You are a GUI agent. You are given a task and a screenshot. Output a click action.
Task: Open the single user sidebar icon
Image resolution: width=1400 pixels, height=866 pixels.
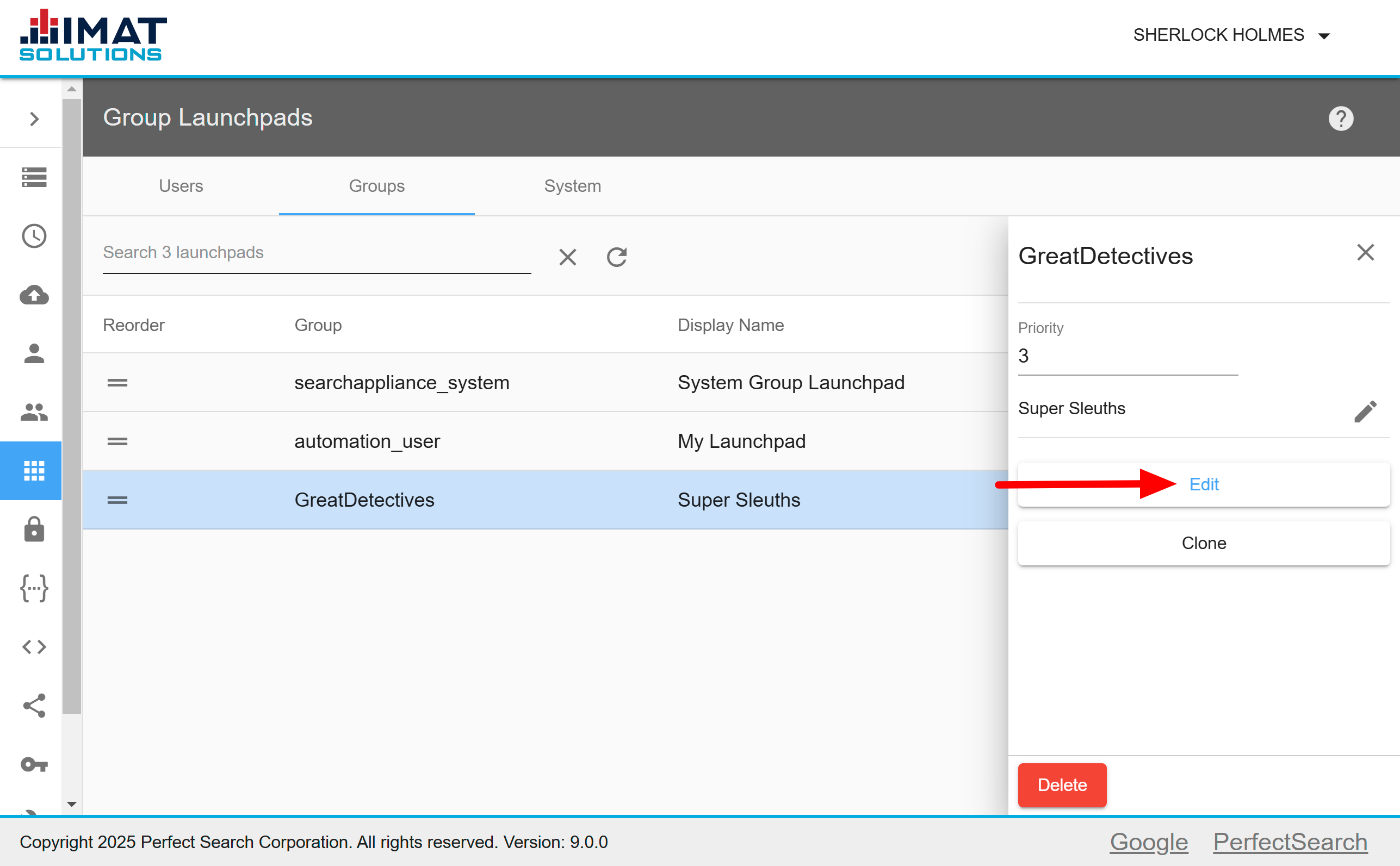tap(34, 353)
